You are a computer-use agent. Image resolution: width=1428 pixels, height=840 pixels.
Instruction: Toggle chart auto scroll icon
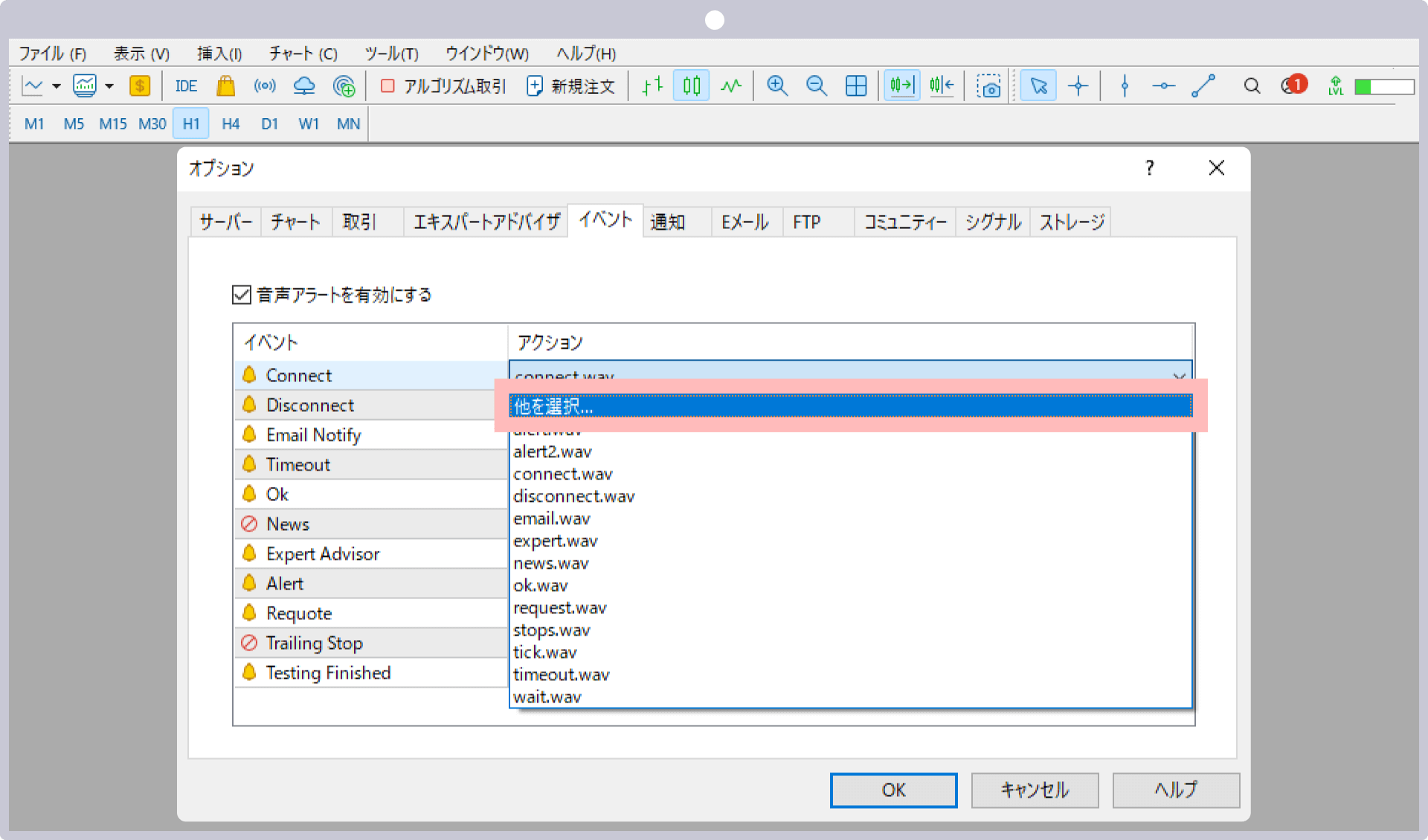(x=901, y=86)
